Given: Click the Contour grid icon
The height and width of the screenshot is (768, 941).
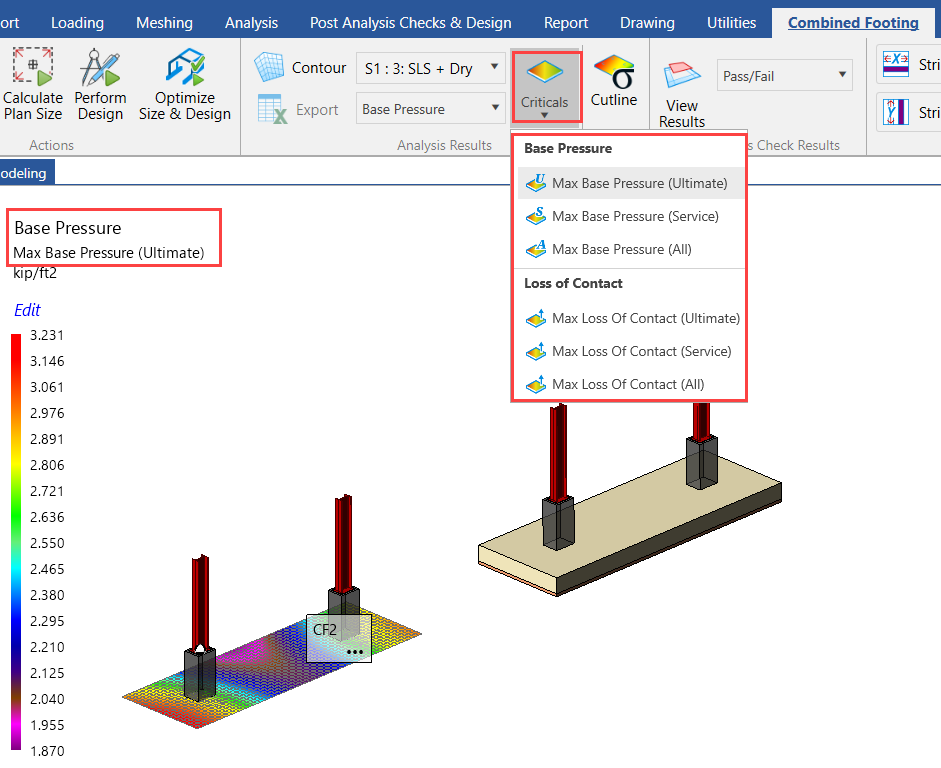Looking at the screenshot, I should click(269, 67).
